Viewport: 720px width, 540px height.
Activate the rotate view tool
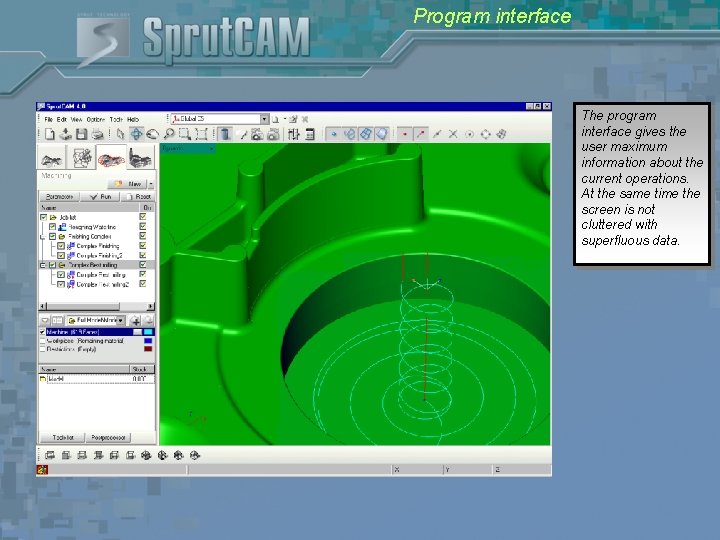(152, 134)
